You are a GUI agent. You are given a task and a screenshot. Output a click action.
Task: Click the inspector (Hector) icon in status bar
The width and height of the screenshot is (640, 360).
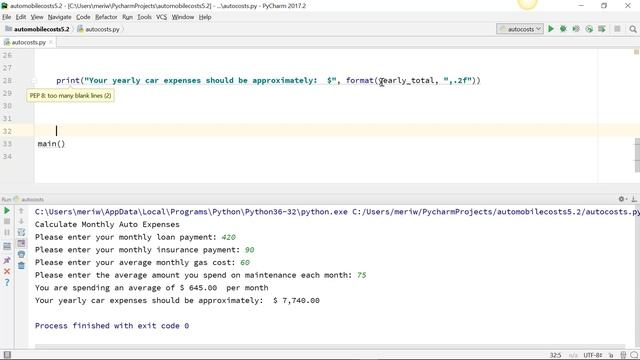tap(623, 355)
